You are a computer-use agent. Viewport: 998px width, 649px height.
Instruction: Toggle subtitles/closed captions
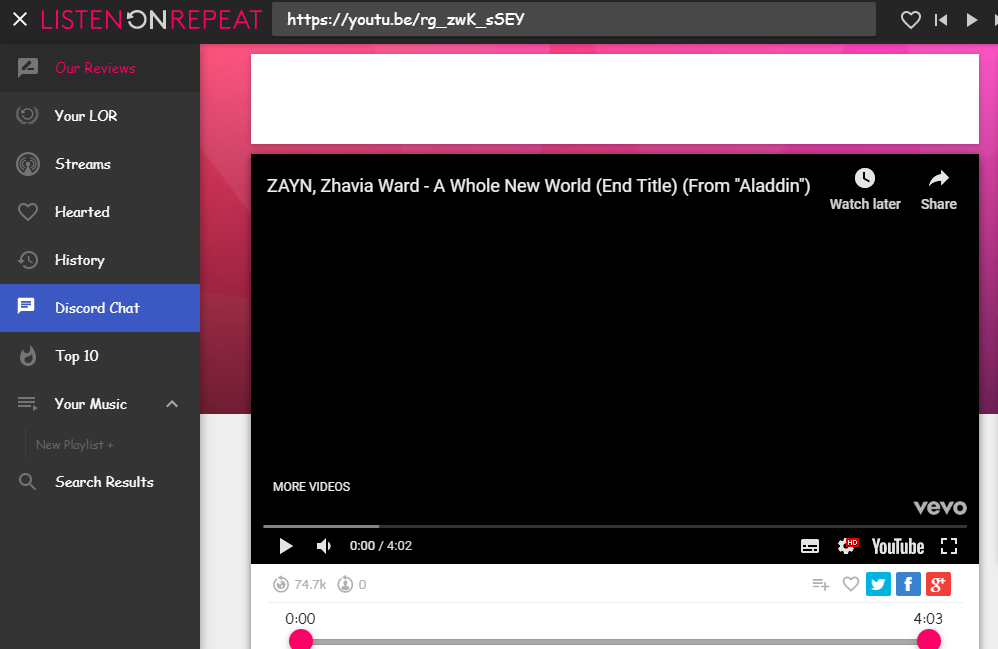810,546
